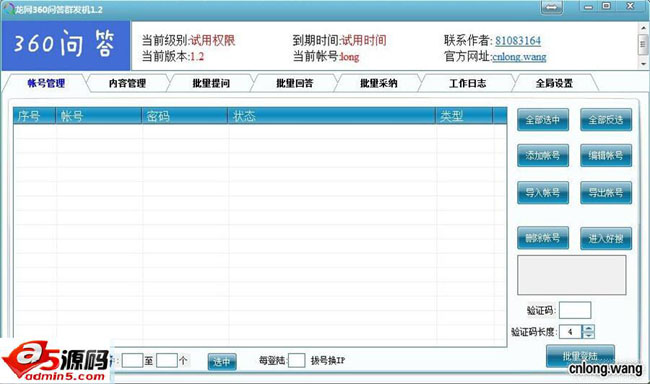Click the 密码 column header
650x384 pixels.
pyautogui.click(x=185, y=116)
